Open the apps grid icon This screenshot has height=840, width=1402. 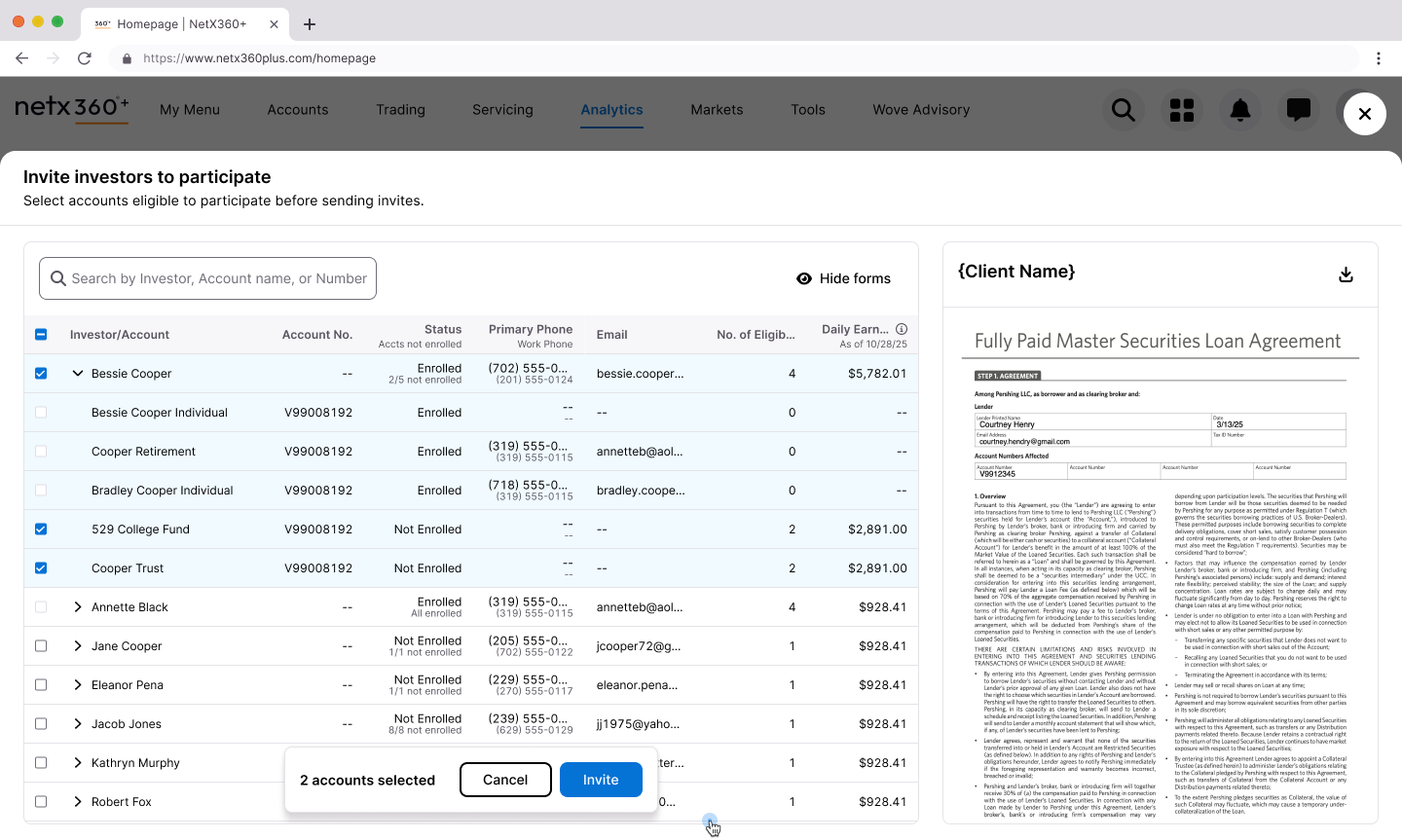(1182, 110)
